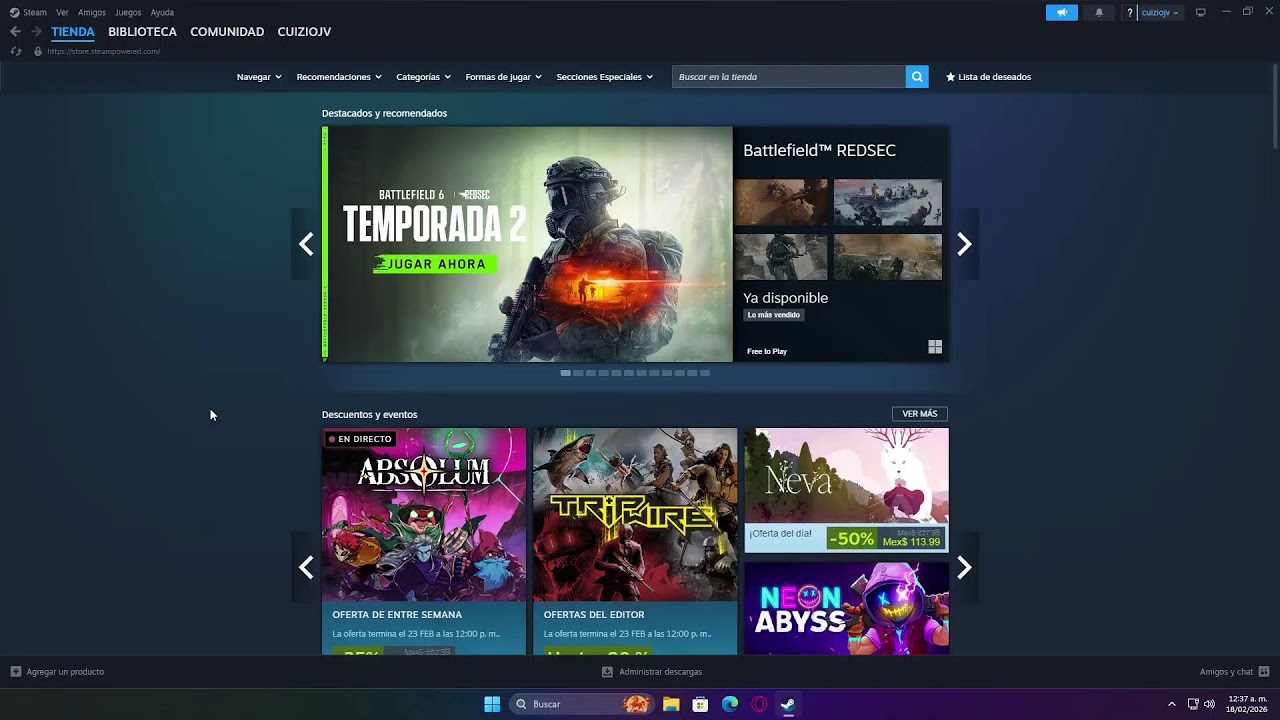Run store search with the magnifier button
The height and width of the screenshot is (720, 1280).
(917, 76)
